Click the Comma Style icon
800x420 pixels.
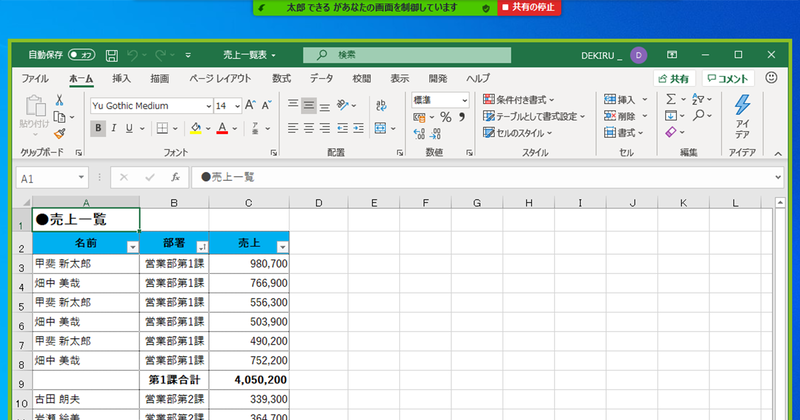coord(462,117)
